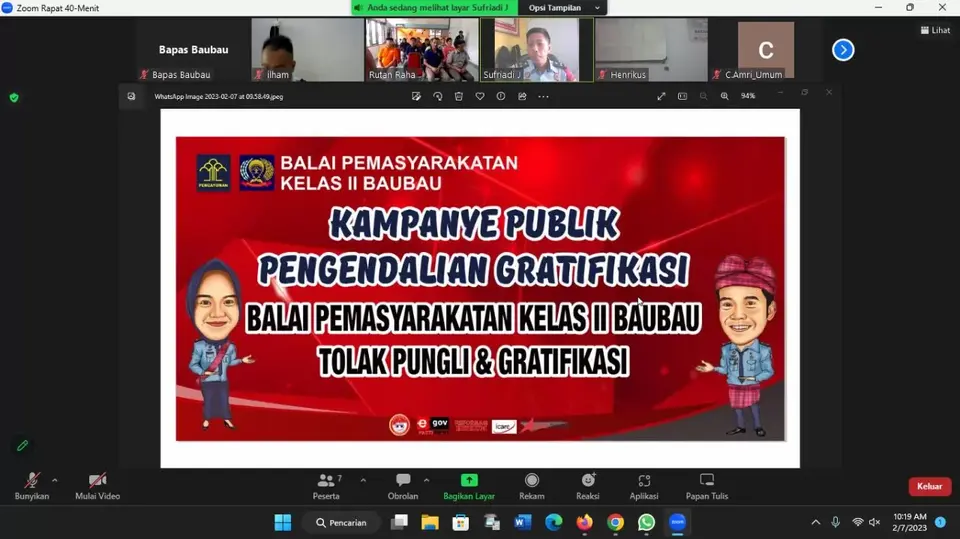Image resolution: width=960 pixels, height=539 pixels.
Task: Open Papan Tulis whiteboard
Action: tap(707, 486)
